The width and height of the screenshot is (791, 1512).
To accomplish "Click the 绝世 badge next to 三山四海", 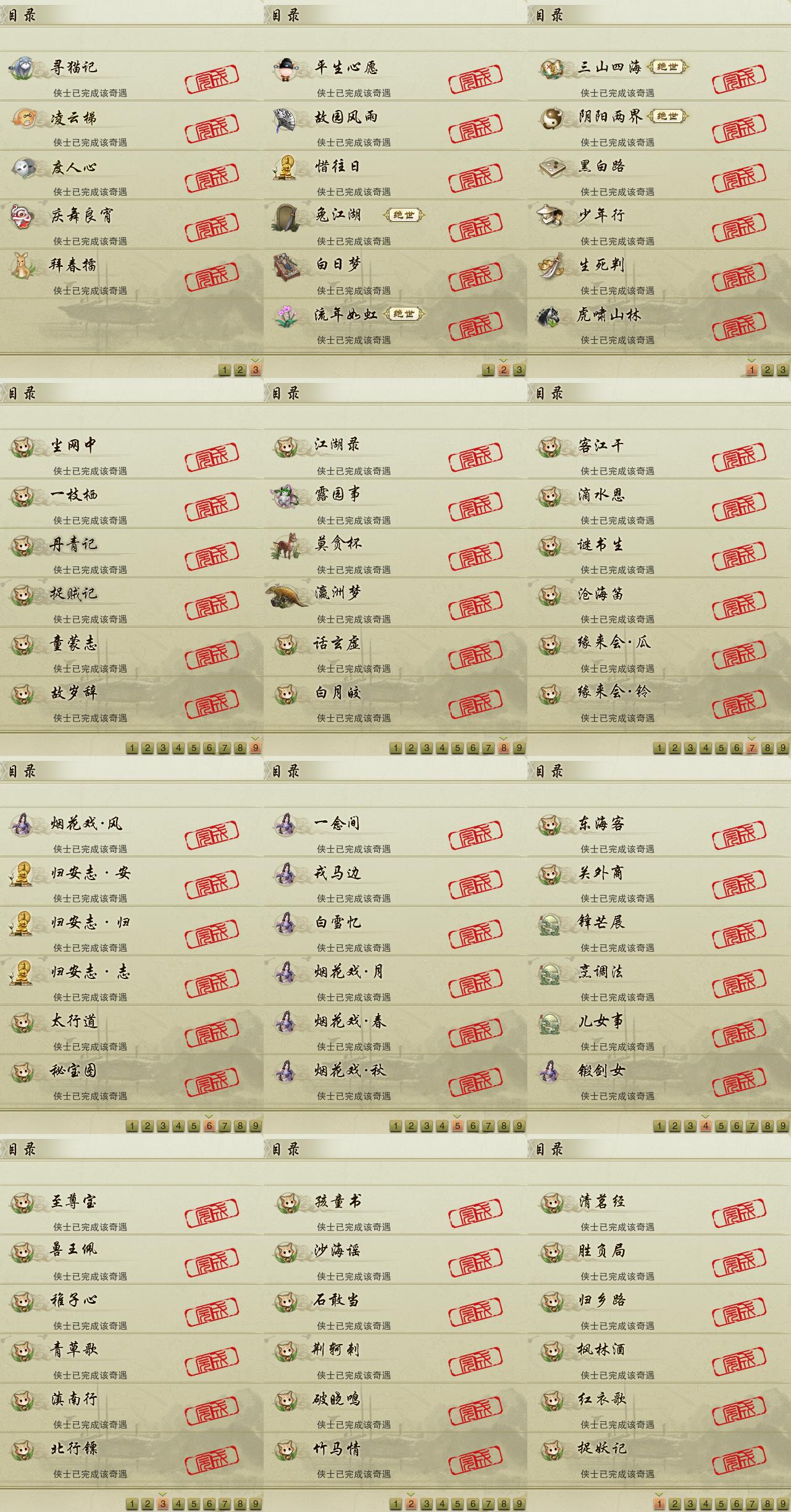I will click(668, 67).
